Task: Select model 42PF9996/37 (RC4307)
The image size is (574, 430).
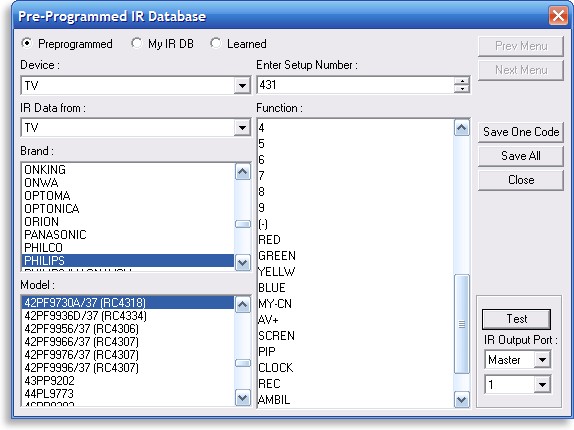Action: click(128, 368)
